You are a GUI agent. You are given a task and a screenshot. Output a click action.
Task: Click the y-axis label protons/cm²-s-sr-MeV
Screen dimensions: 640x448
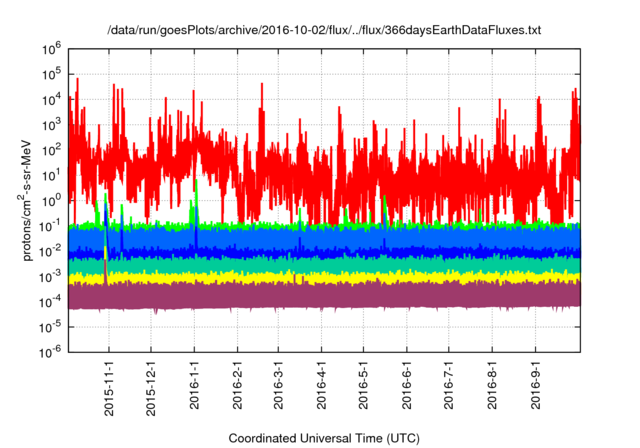25,201
